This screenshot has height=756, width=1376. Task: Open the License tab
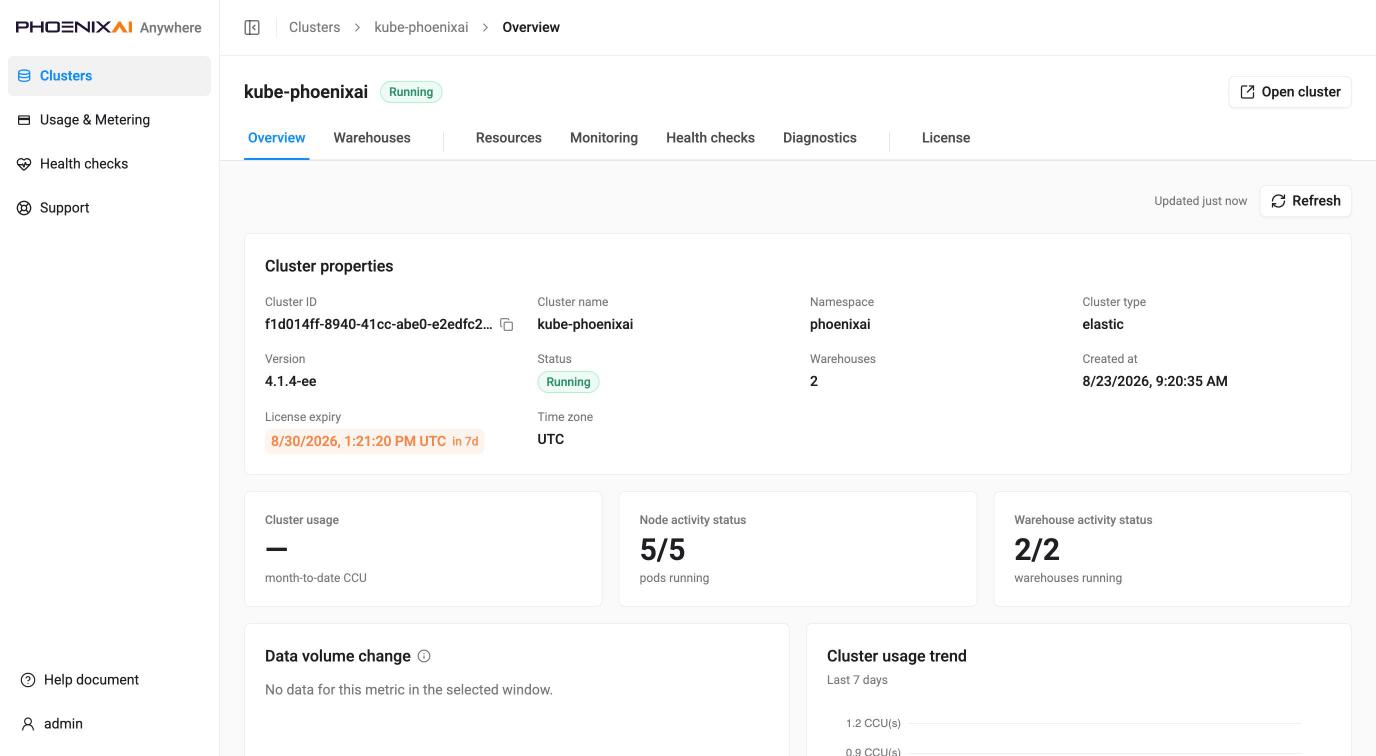click(x=946, y=138)
